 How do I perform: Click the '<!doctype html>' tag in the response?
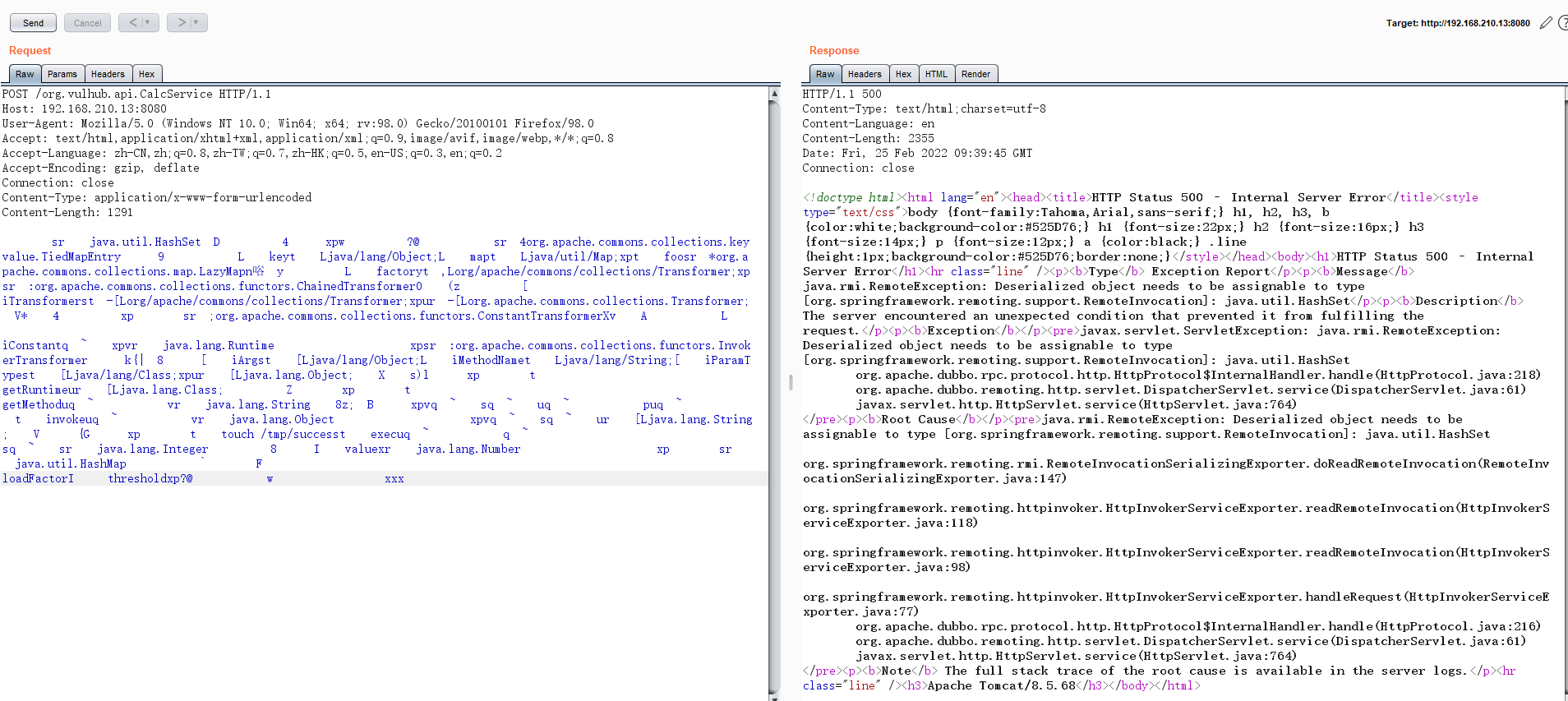pos(854,197)
